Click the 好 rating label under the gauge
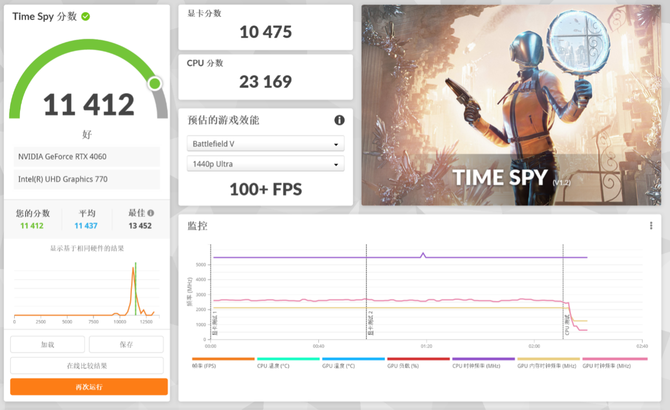This screenshot has width=670, height=410. pos(87,135)
